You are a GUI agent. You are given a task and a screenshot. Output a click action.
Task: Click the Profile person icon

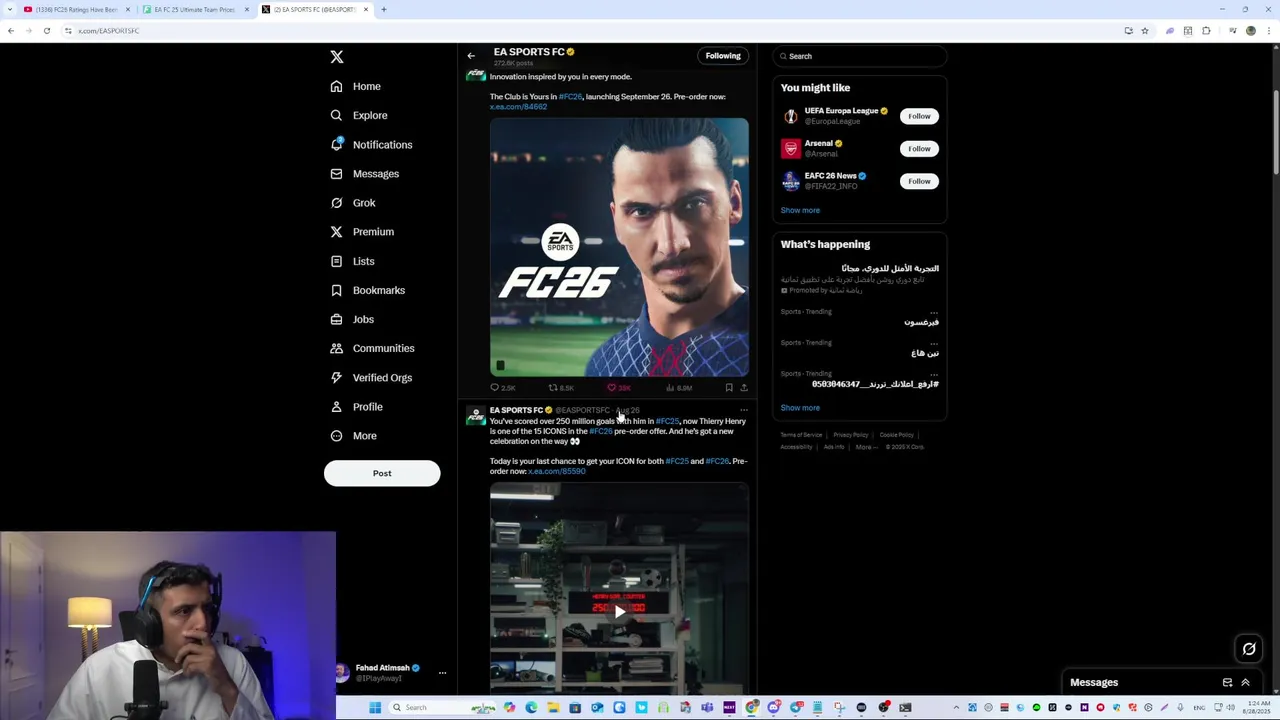coord(336,406)
